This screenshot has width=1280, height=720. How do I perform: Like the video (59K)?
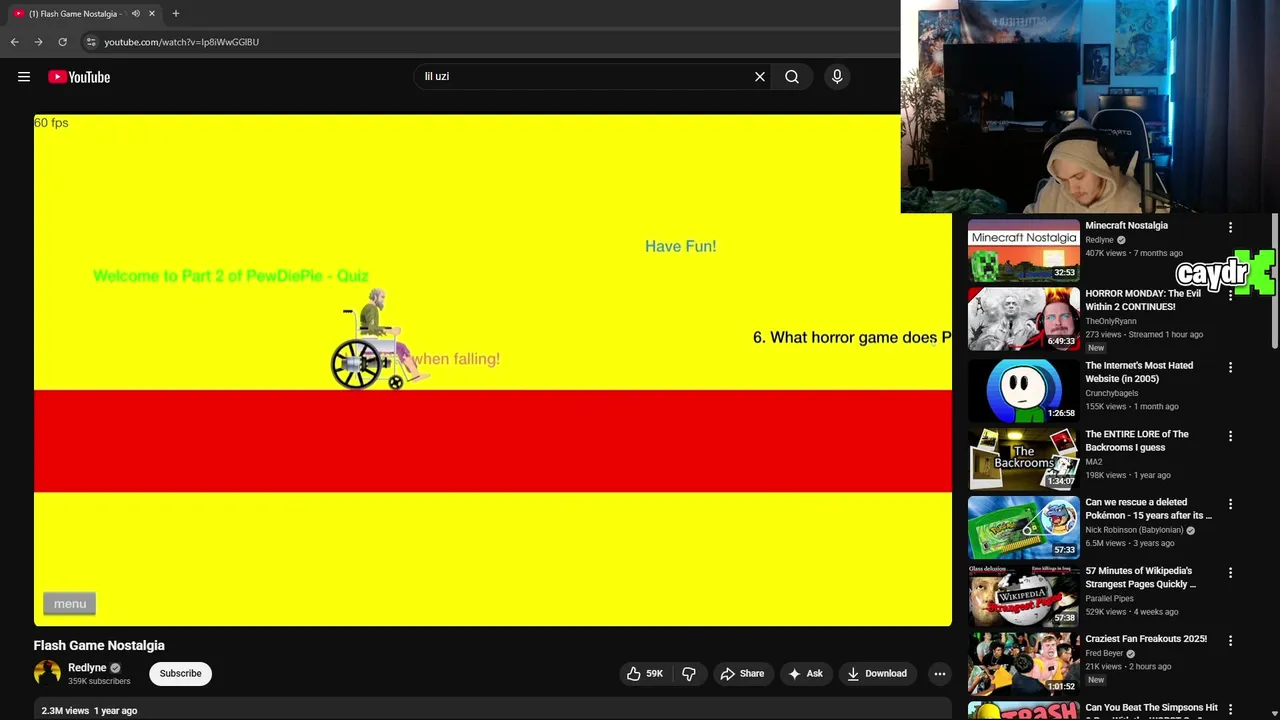644,674
